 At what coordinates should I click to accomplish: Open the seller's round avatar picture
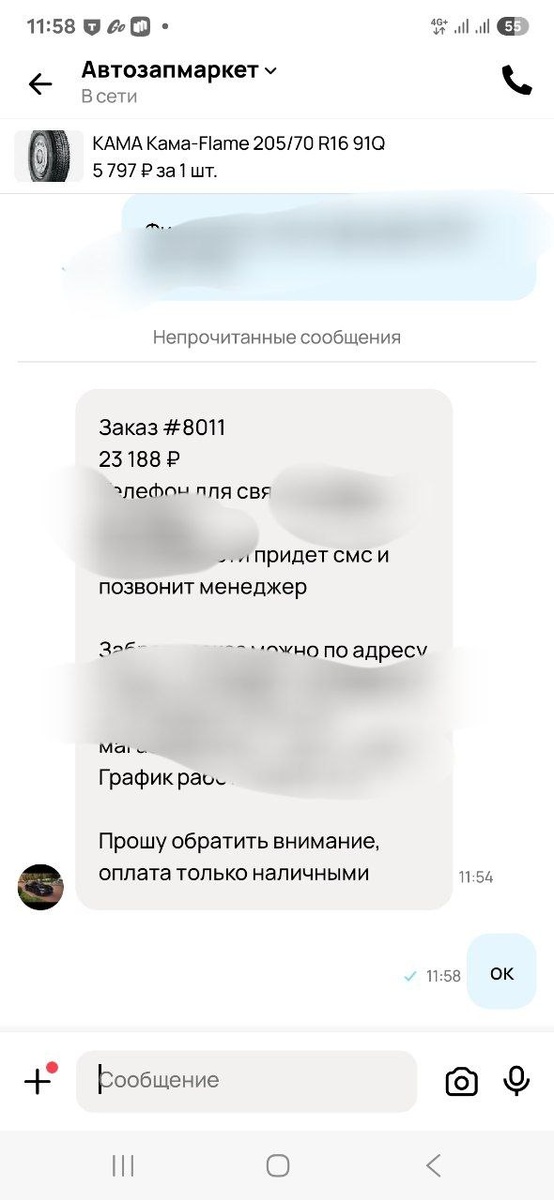point(41,887)
